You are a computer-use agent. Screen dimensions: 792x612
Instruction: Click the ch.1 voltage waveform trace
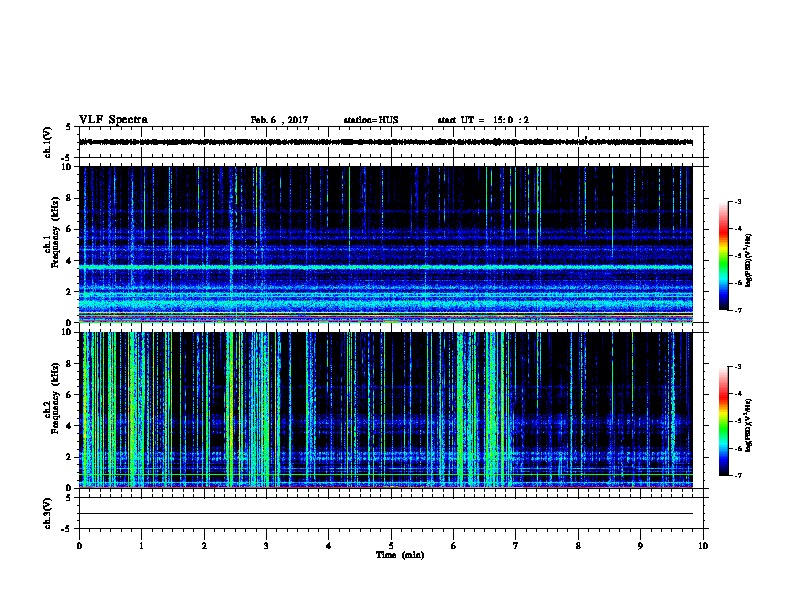point(386,142)
